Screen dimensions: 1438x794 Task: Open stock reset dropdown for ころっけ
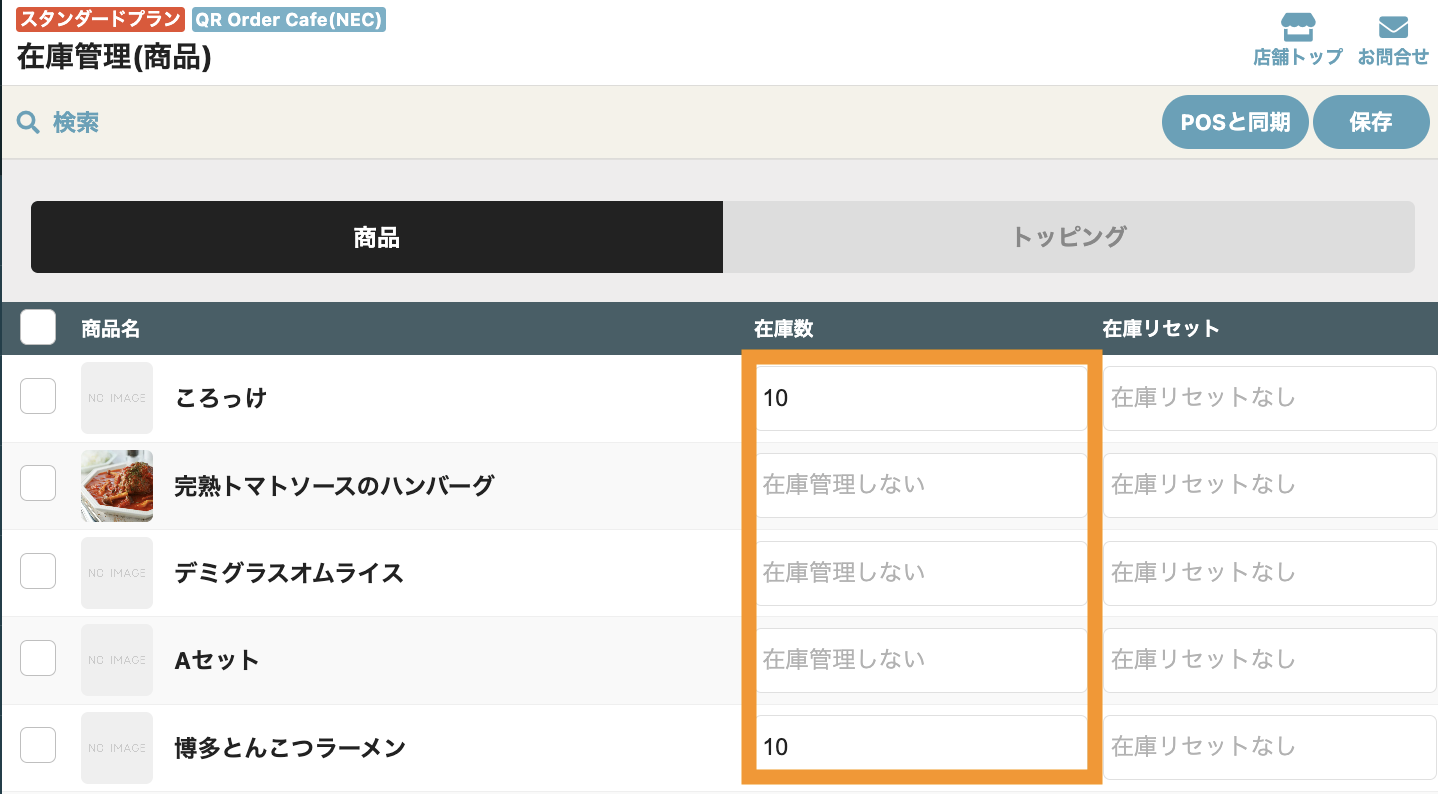[x=1269, y=398]
